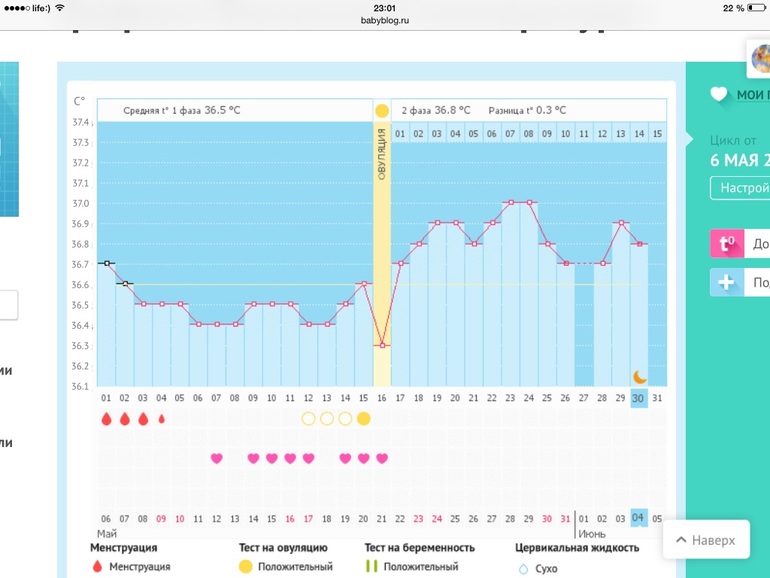Click the 36.3 temperature point on ovulation day
Image resolution: width=770 pixels, height=578 pixels.
pyautogui.click(x=381, y=345)
